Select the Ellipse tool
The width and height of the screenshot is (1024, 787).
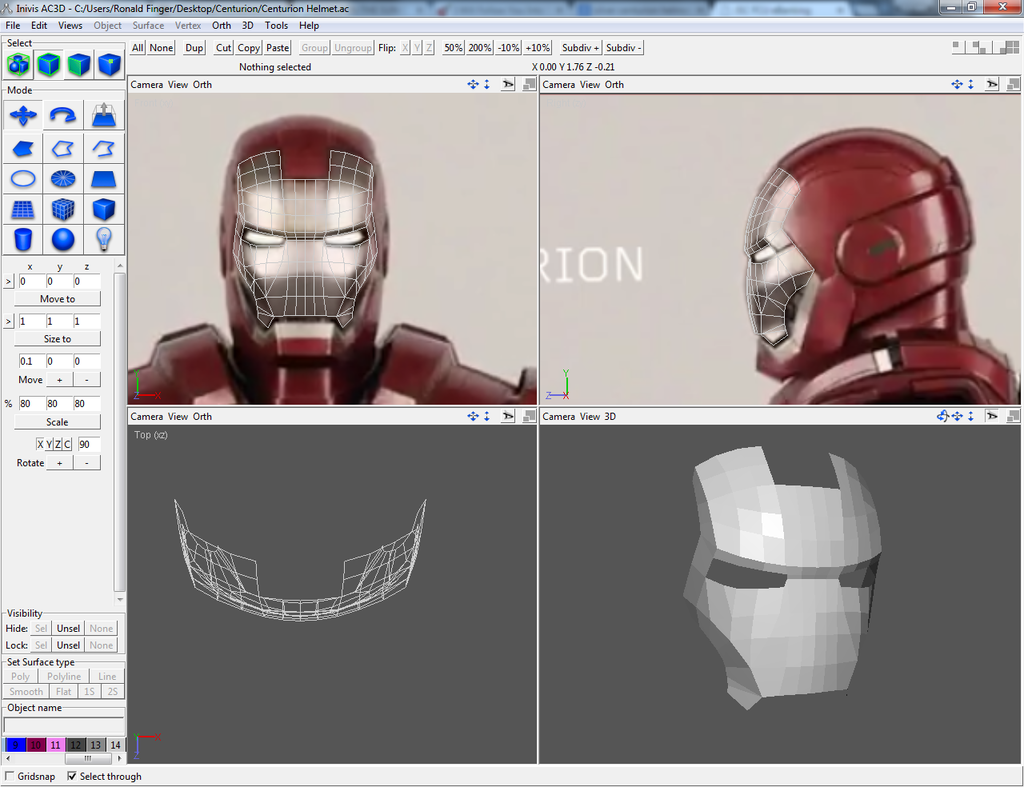tap(23, 179)
